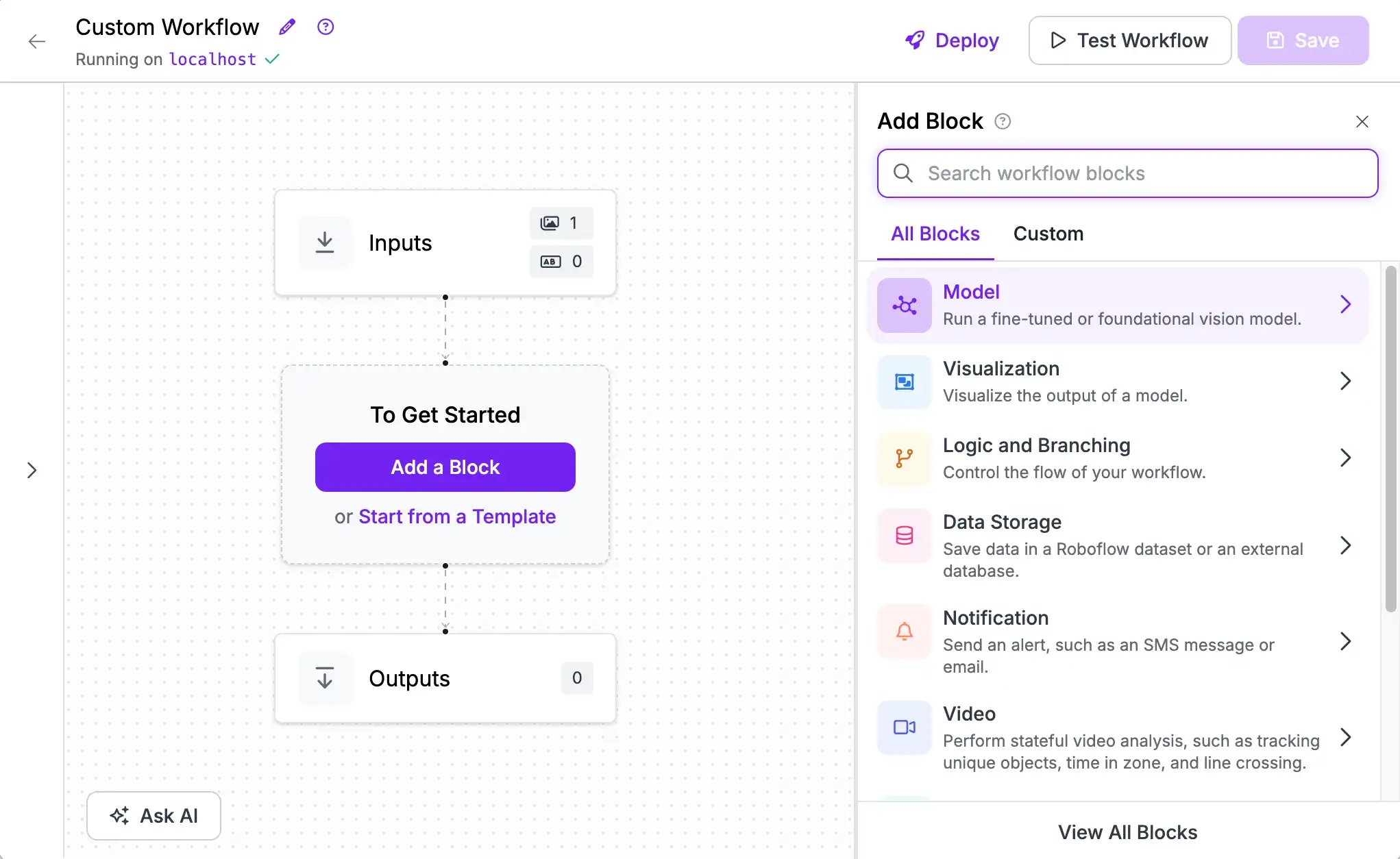
Task: Go back using the left arrow icon
Action: pos(37,41)
